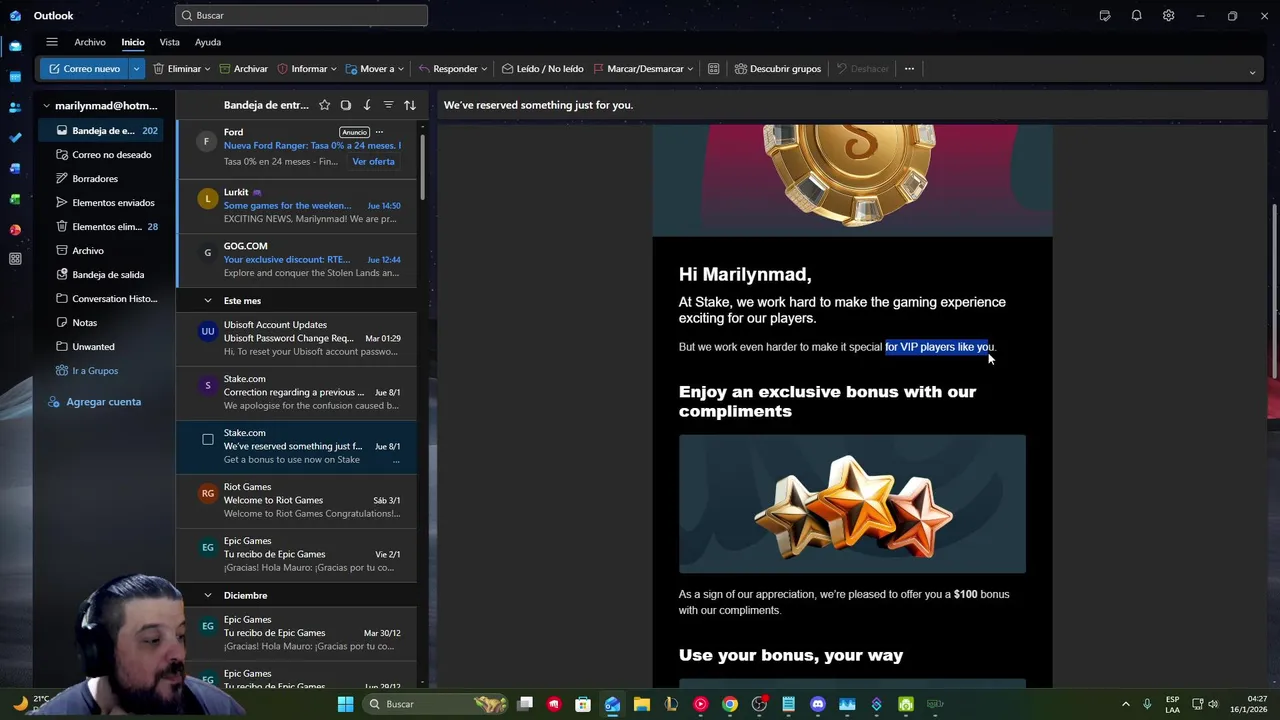The width and height of the screenshot is (1280, 720).
Task: Open the message list filter icon
Action: point(388,105)
